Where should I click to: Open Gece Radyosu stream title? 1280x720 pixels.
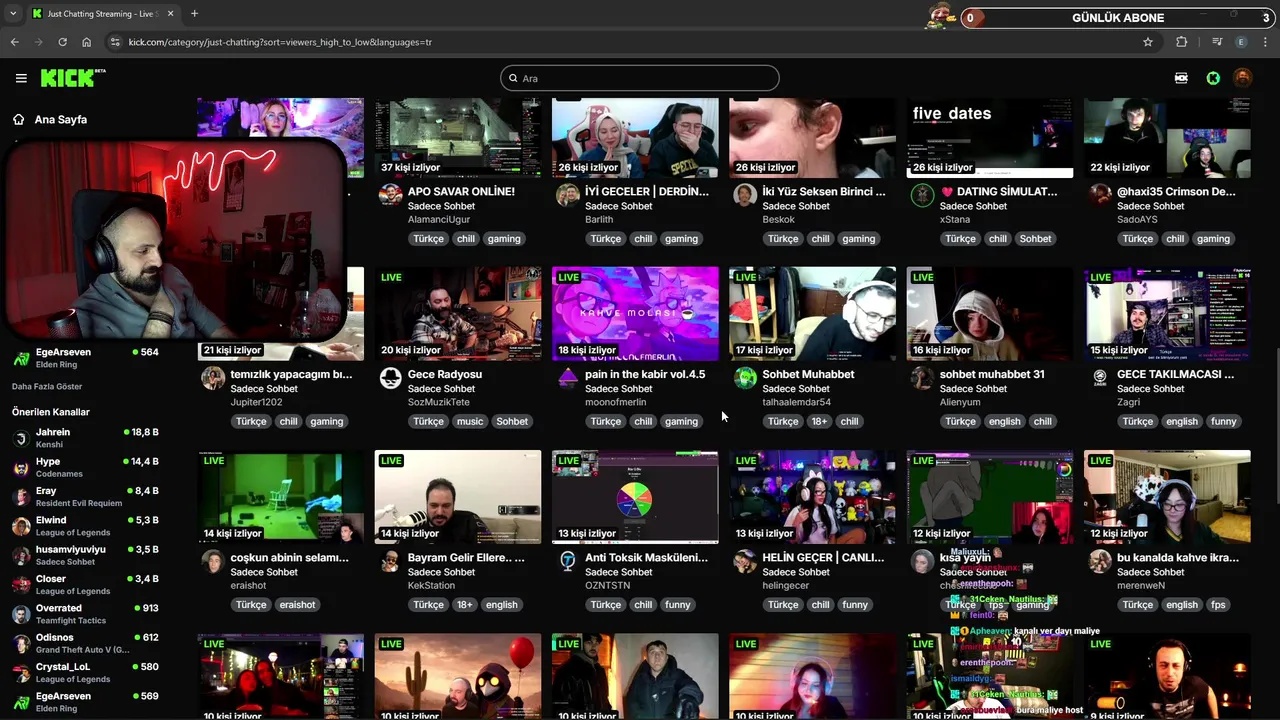(x=445, y=374)
